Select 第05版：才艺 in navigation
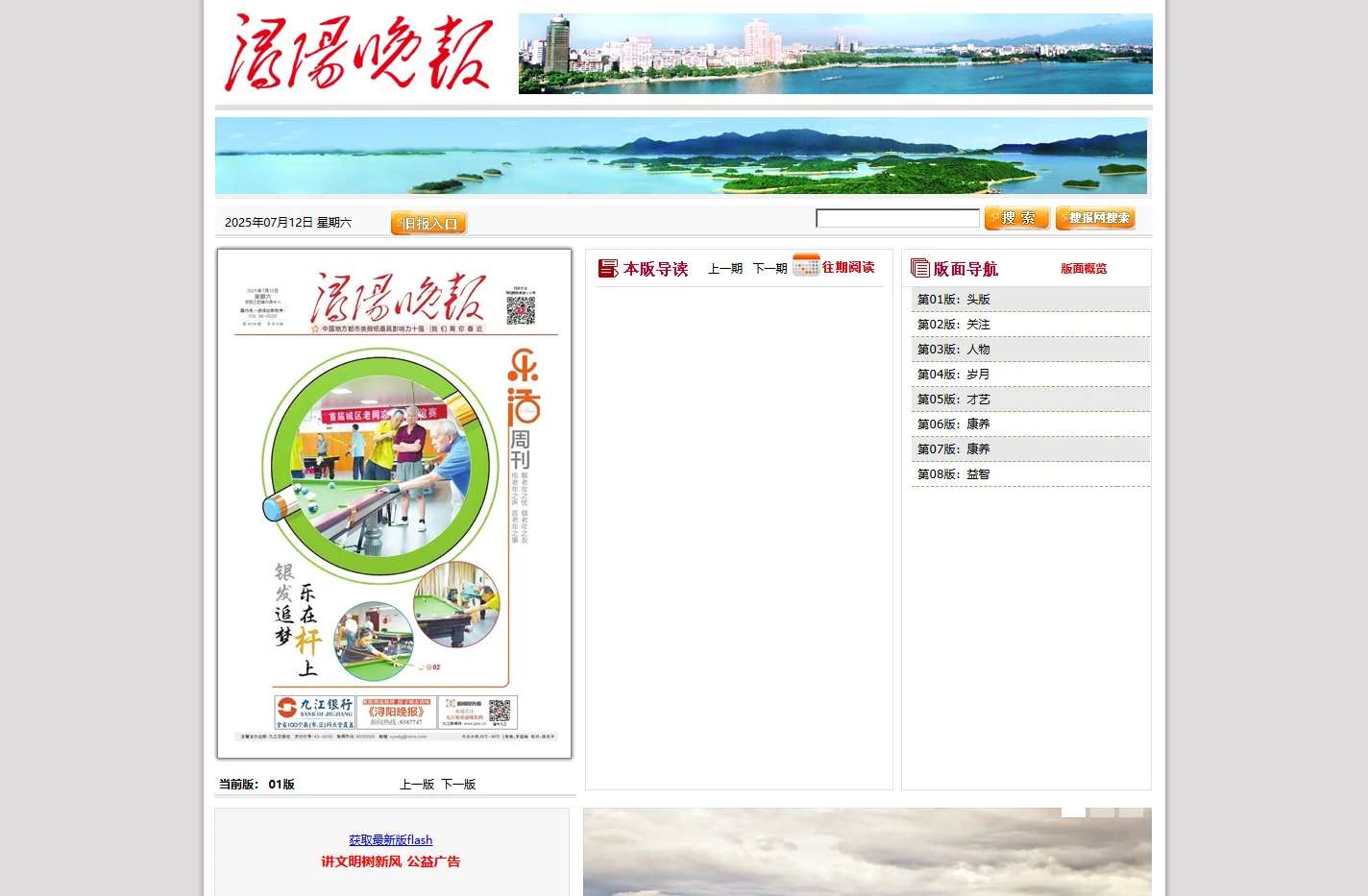 [x=1031, y=400]
